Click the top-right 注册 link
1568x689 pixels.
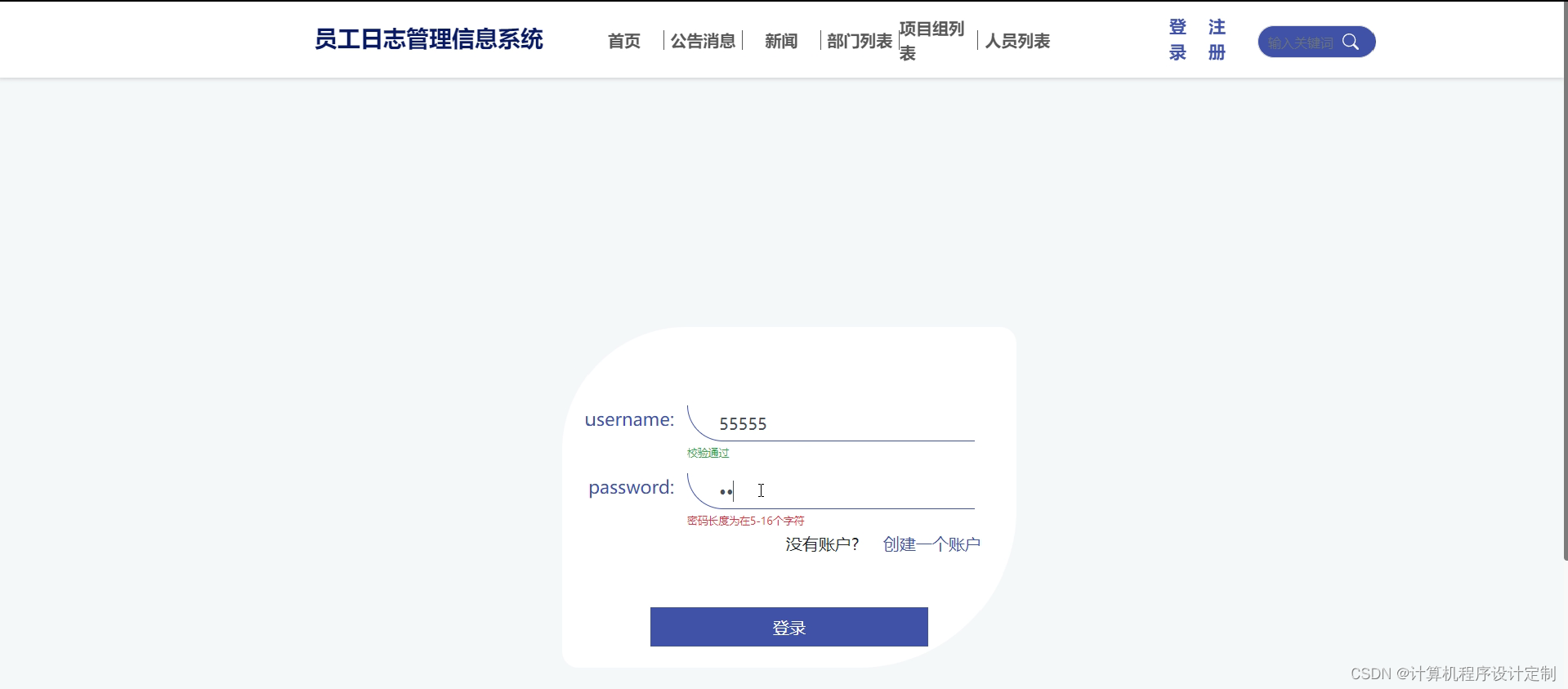point(1217,40)
